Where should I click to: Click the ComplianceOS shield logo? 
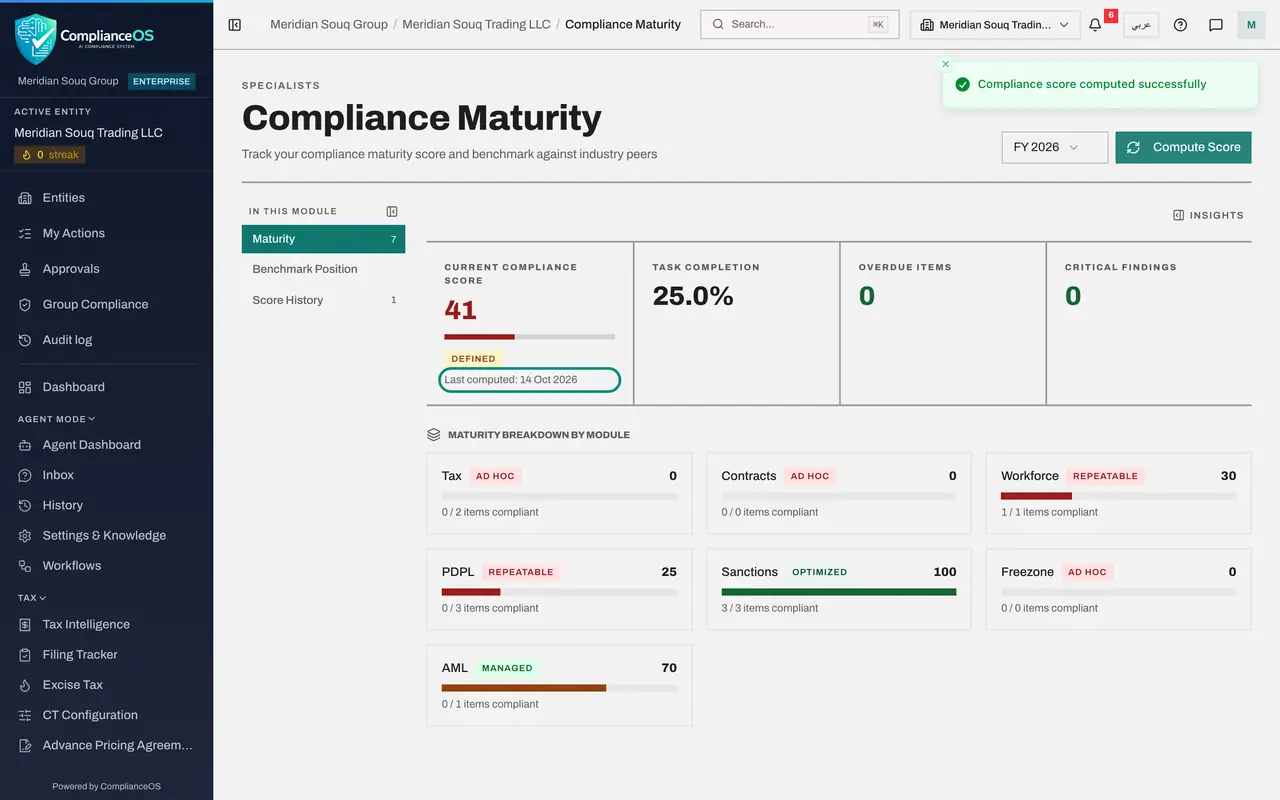point(36,38)
